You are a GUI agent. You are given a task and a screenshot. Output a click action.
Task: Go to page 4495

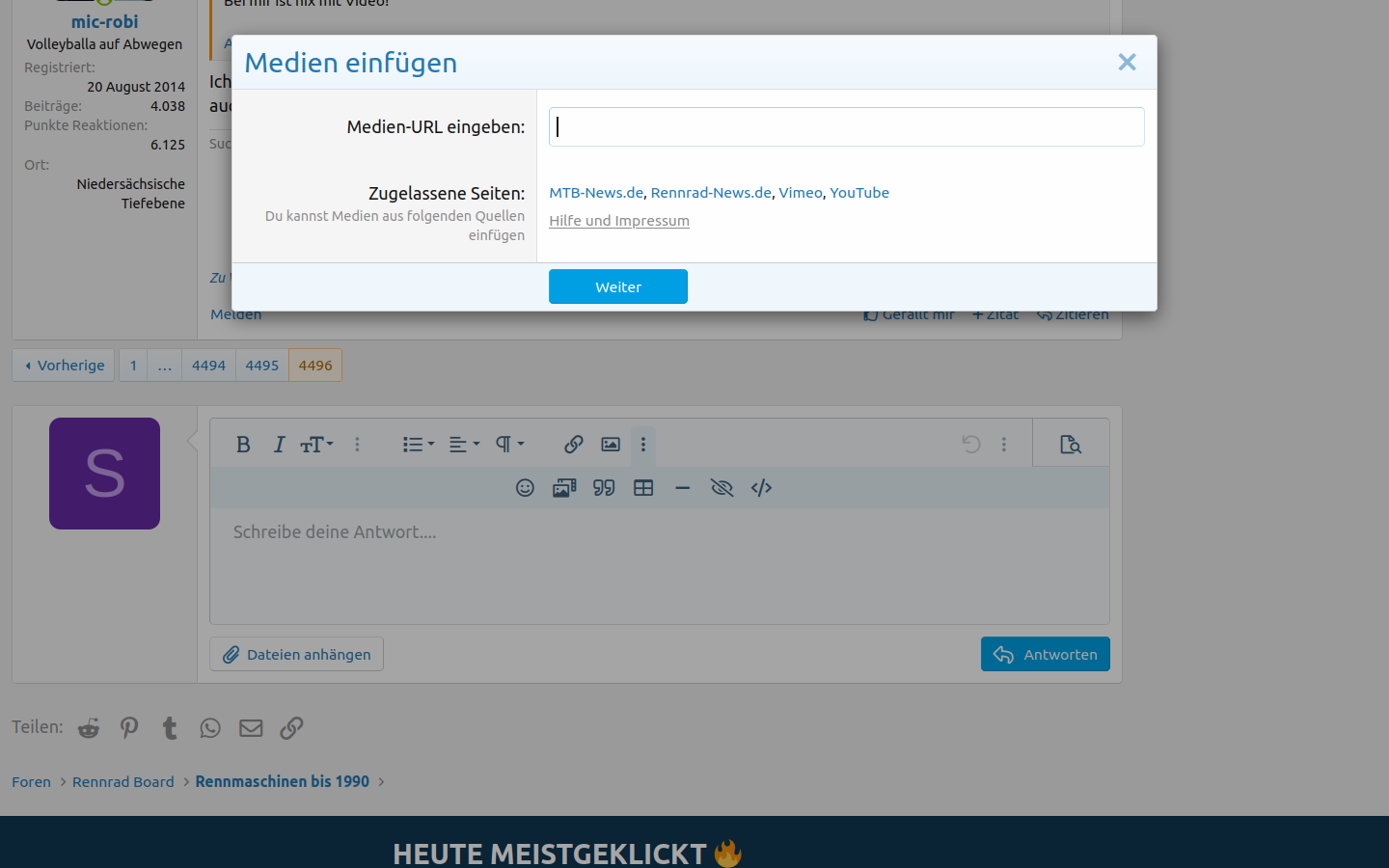point(261,366)
